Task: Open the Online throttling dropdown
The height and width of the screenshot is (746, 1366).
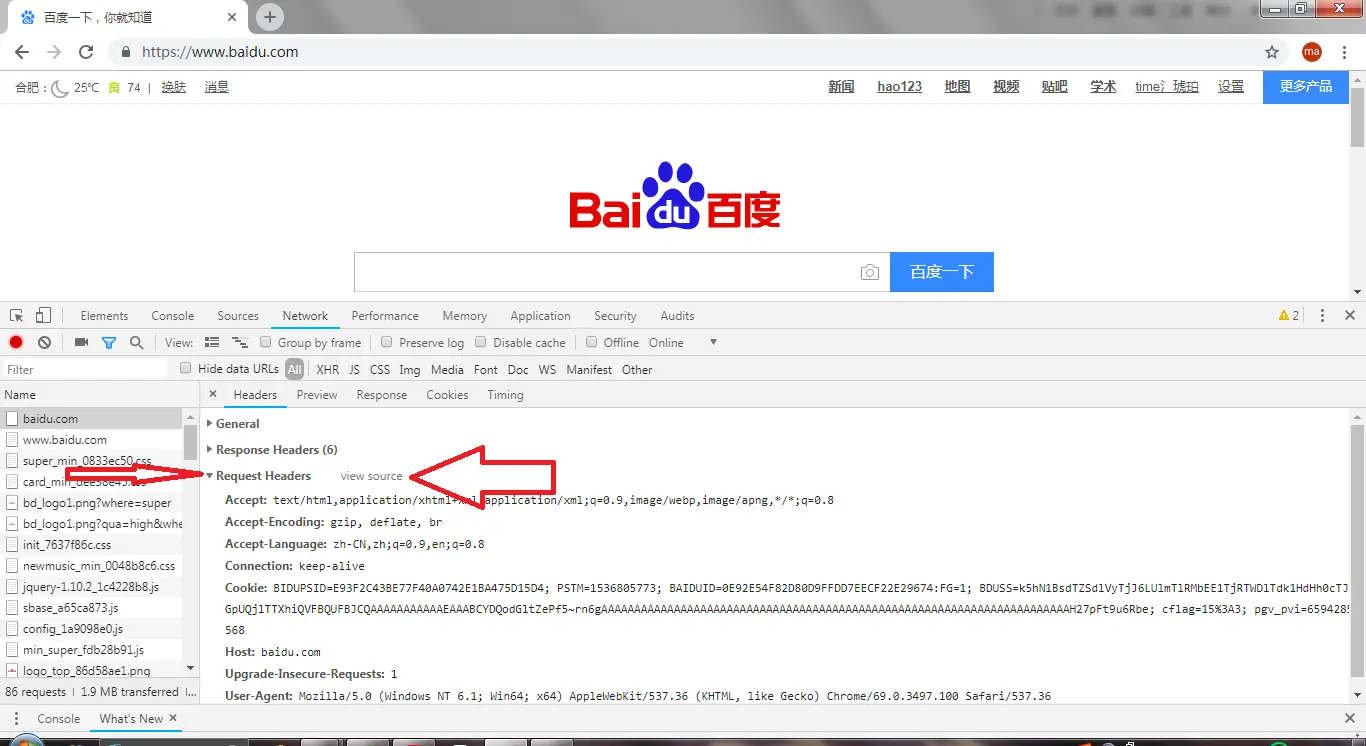Action: point(683,343)
